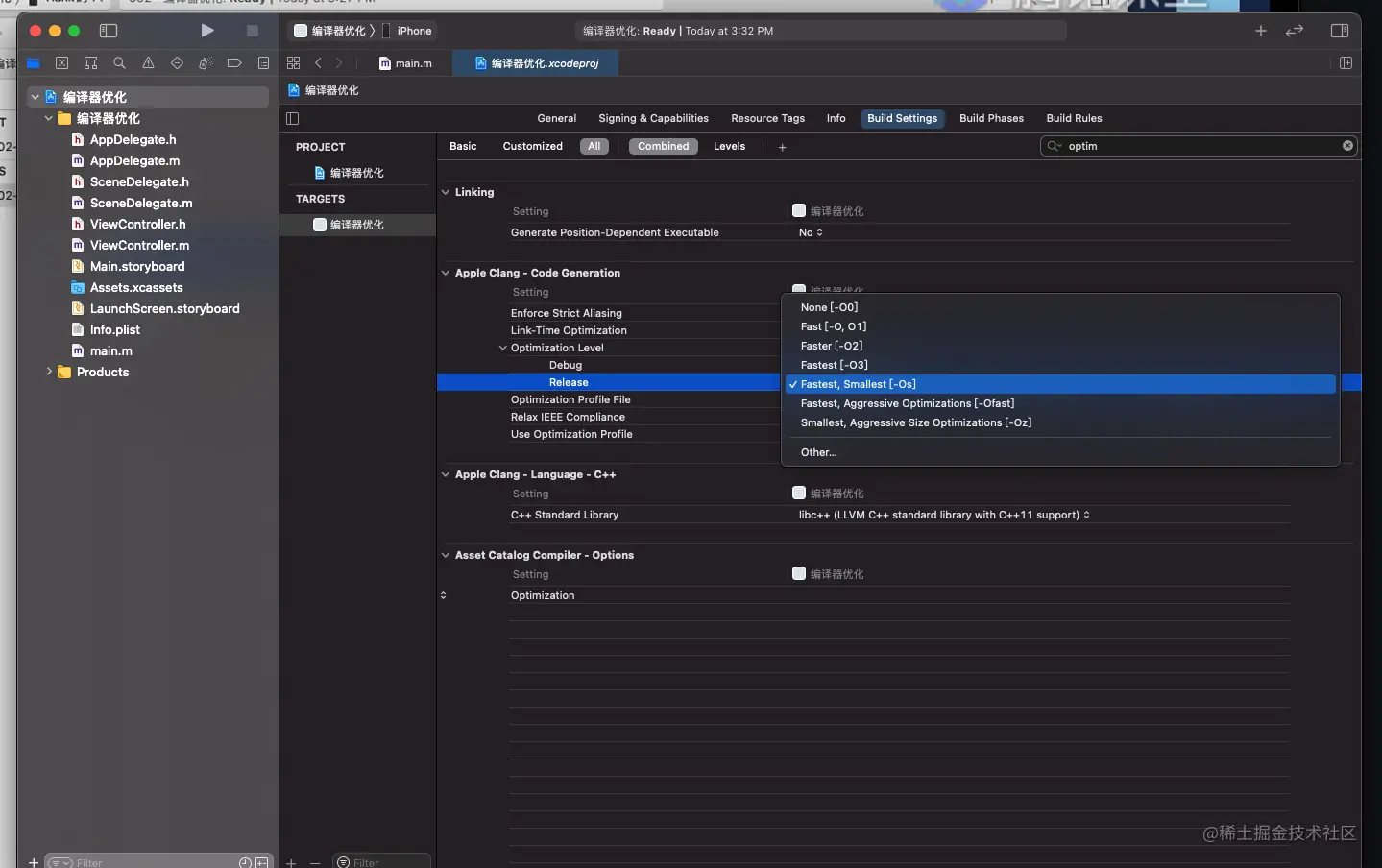Switch to the Build Rules tab
The height and width of the screenshot is (868, 1382).
(x=1074, y=118)
